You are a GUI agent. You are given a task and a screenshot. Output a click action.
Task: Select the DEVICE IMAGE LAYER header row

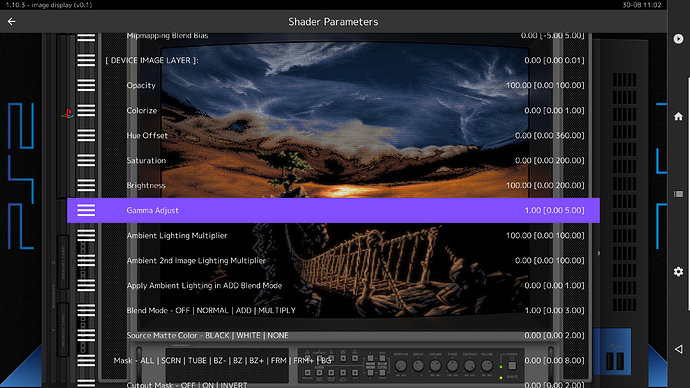(x=333, y=60)
